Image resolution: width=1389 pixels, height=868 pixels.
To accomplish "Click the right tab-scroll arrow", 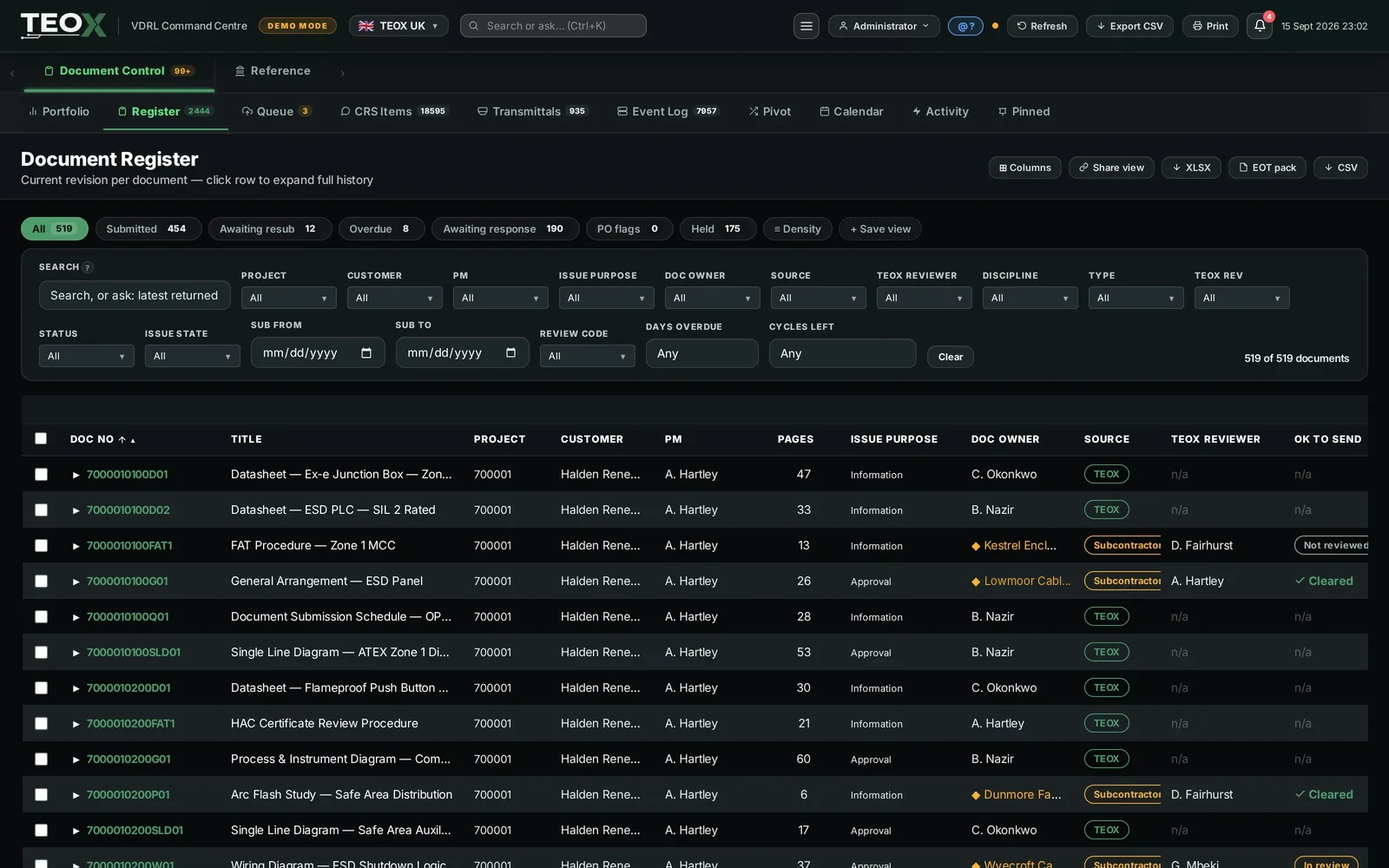I will point(342,73).
